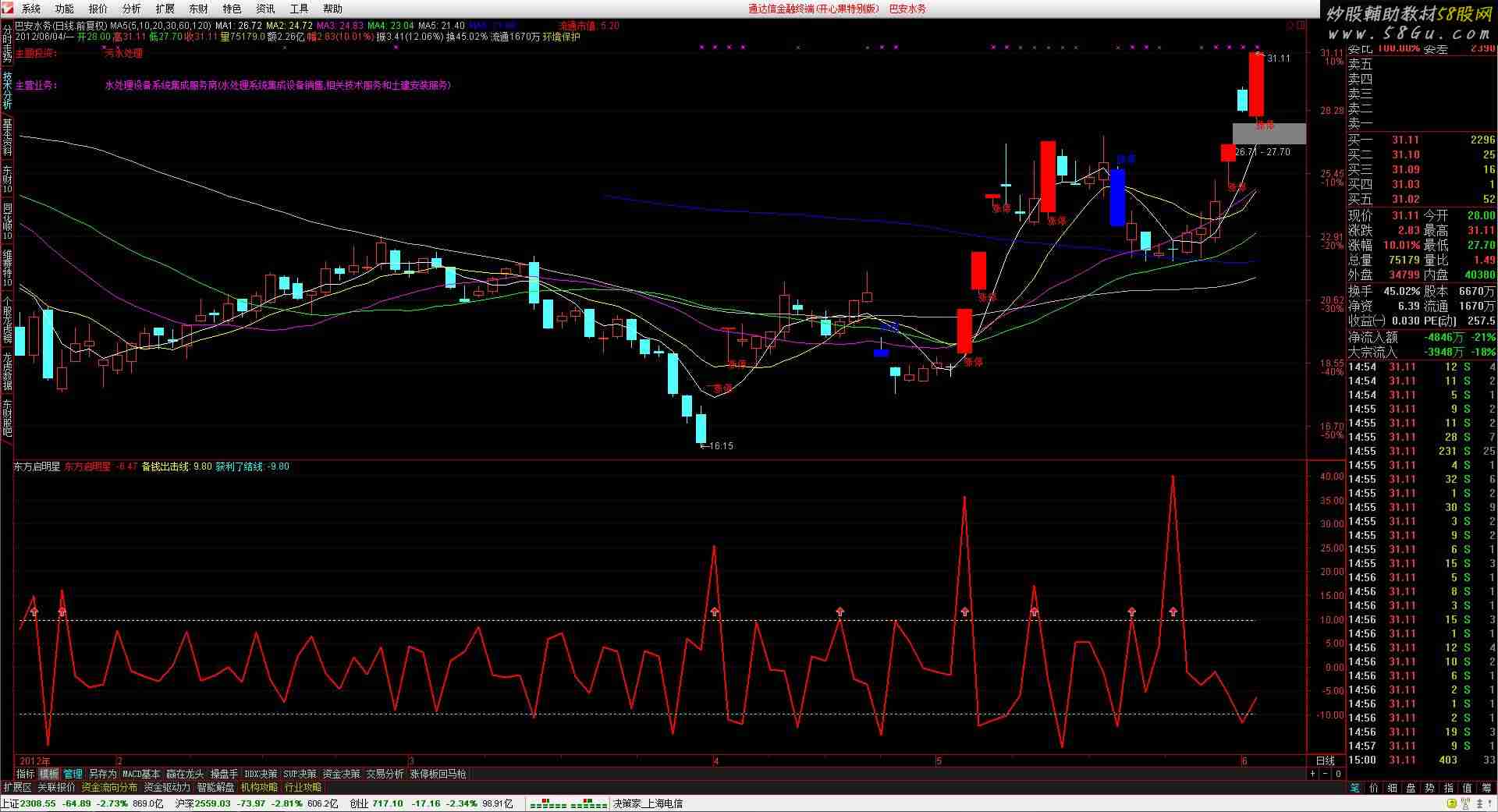Open the 功能 menu

[65, 9]
